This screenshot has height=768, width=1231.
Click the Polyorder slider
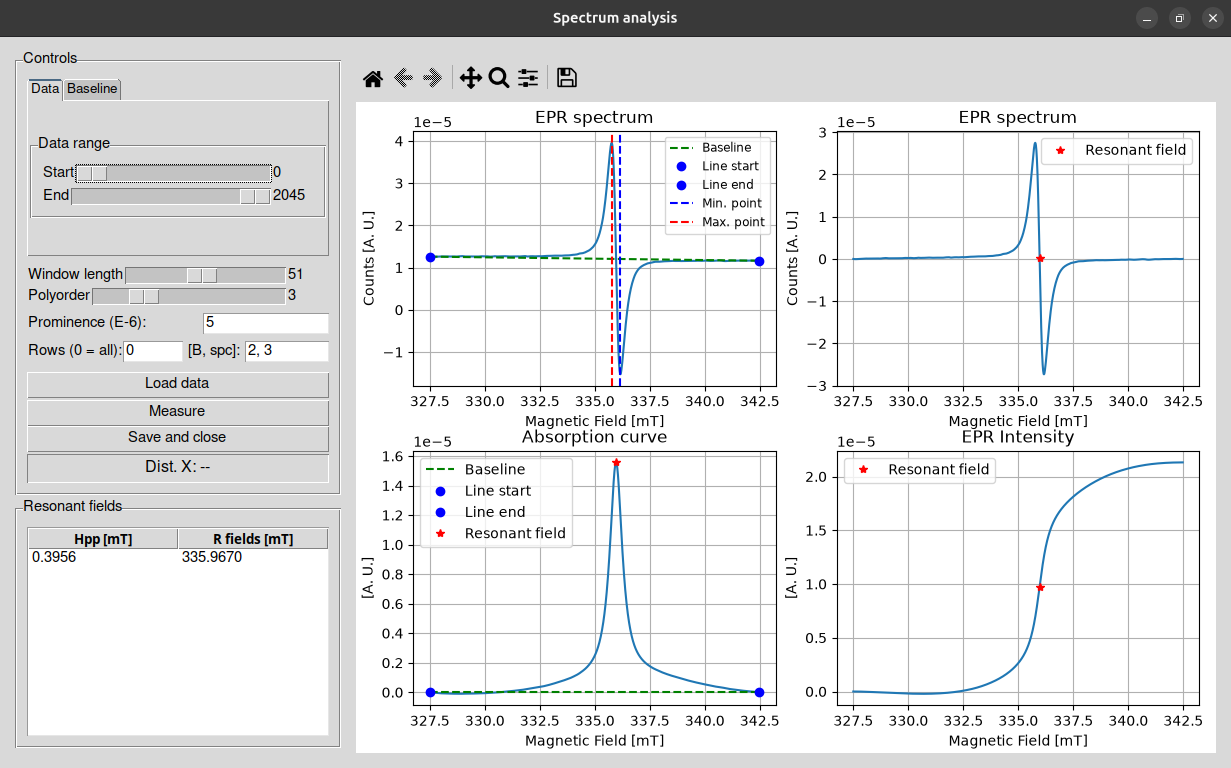click(x=188, y=296)
